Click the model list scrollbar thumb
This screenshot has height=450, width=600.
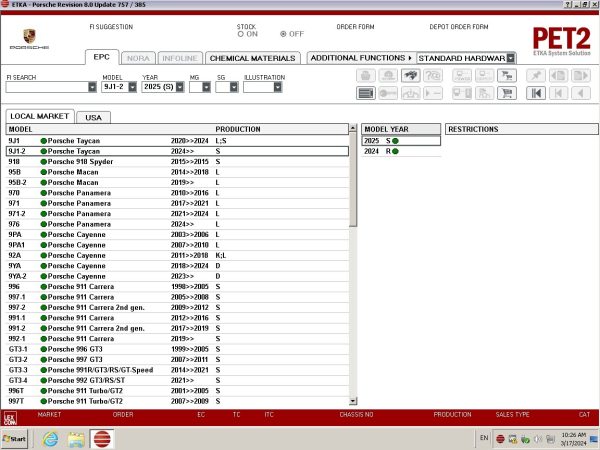coord(353,180)
